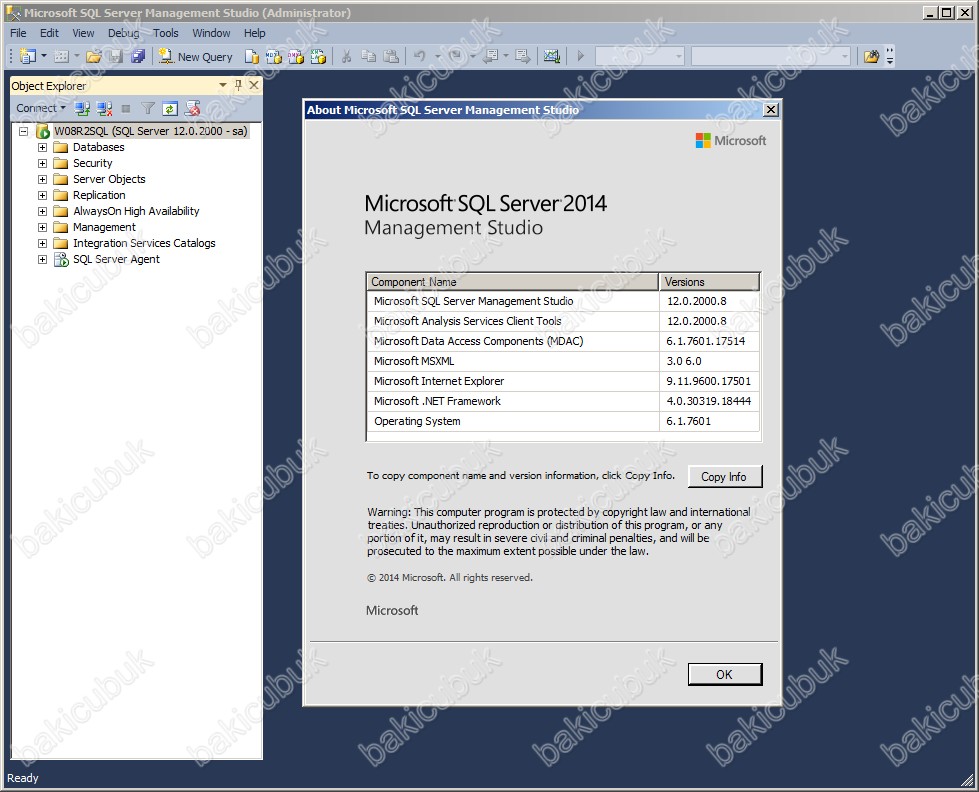Click the New Project toolbar icon

coord(27,56)
